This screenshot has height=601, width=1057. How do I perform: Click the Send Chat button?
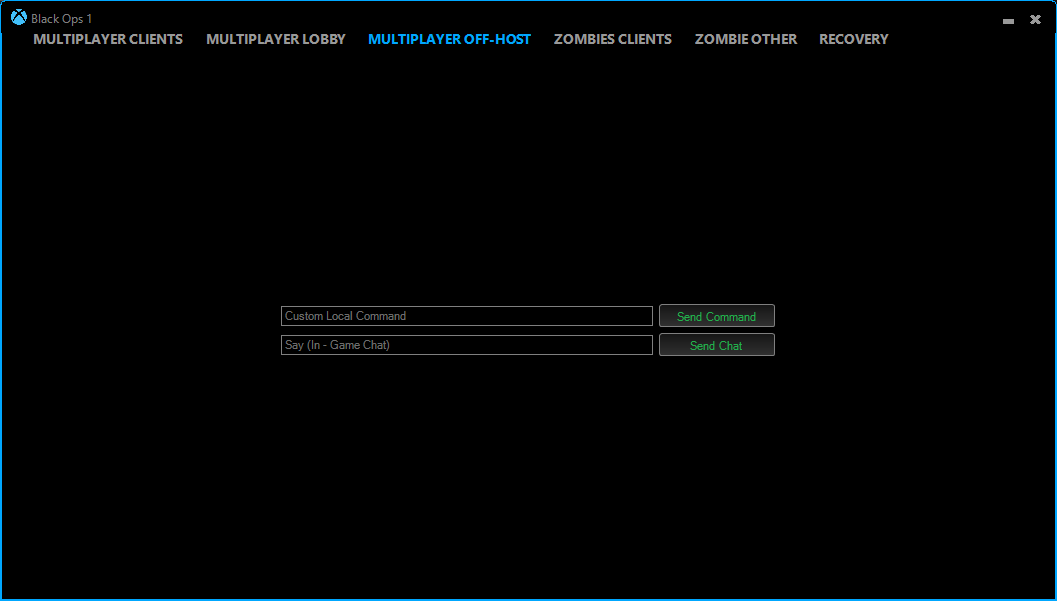click(x=717, y=345)
